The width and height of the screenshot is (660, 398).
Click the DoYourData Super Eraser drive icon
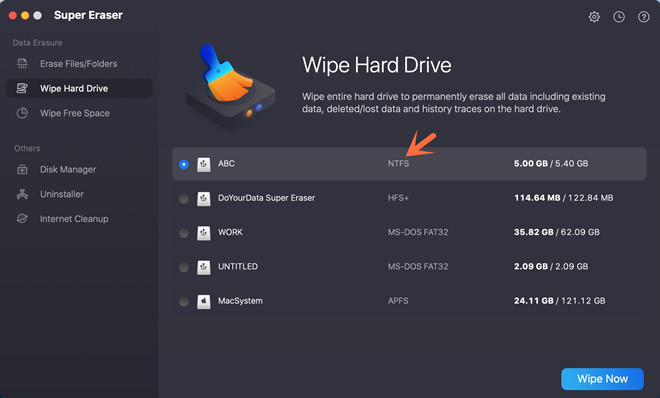204,198
